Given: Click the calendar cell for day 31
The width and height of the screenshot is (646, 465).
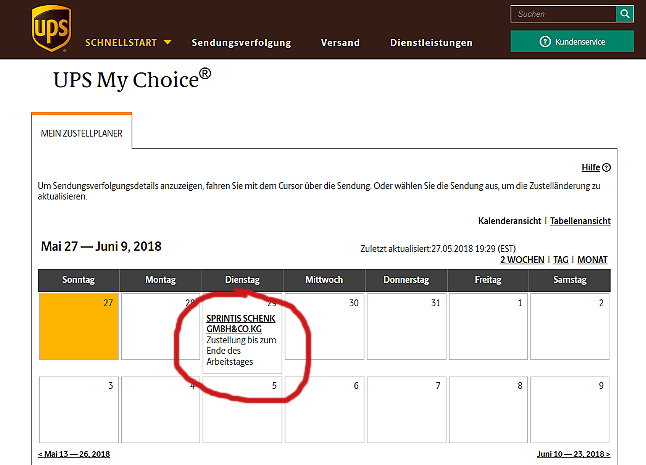Looking at the screenshot, I should [406, 327].
